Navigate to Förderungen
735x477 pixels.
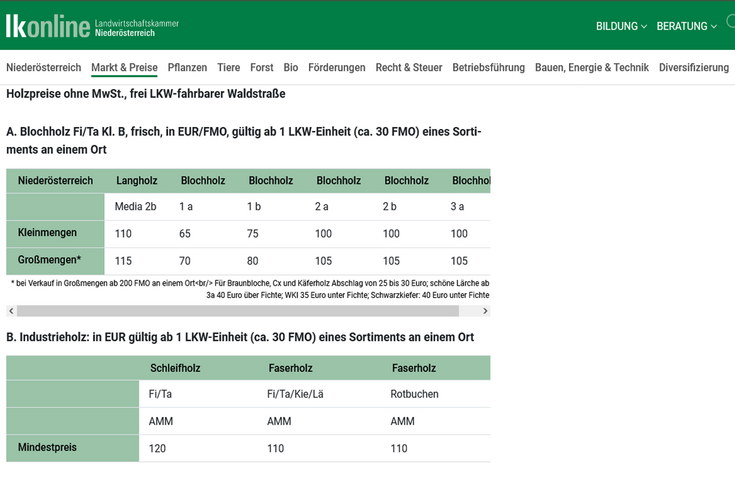[337, 67]
